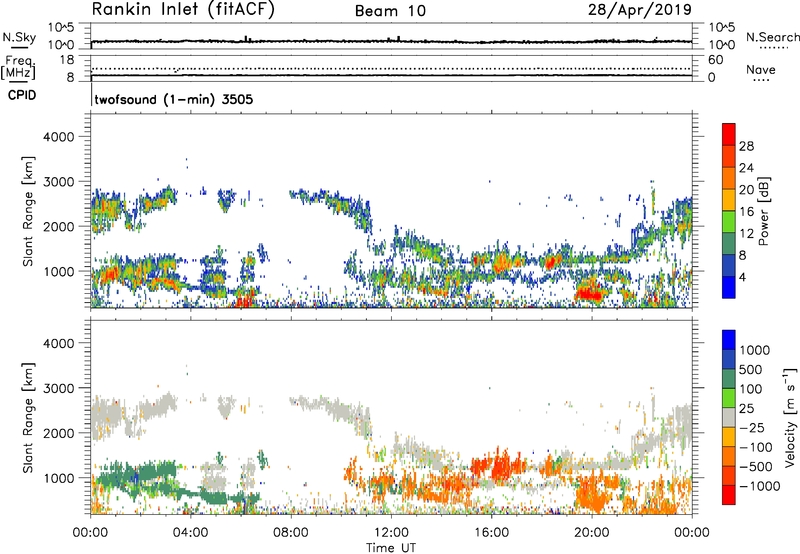Image resolution: width=800 pixels, height=554 pixels.
Task: Click the 'Time UT' axis title
Action: point(391,548)
